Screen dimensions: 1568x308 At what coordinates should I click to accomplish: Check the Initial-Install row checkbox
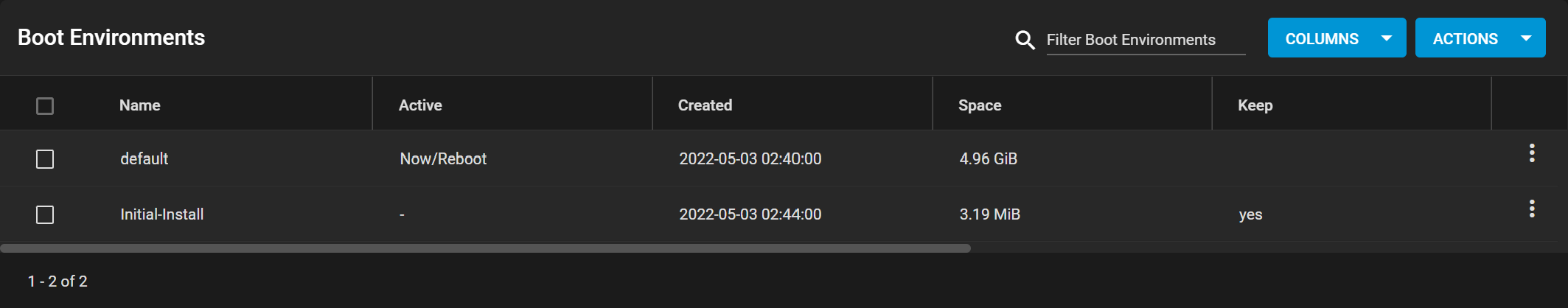click(45, 214)
